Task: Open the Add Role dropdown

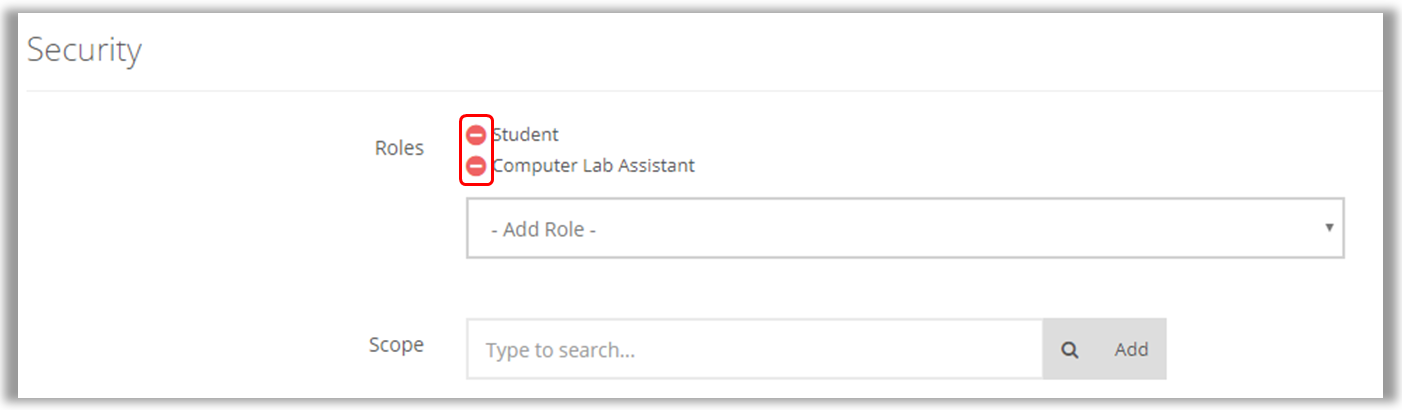Action: [904, 229]
